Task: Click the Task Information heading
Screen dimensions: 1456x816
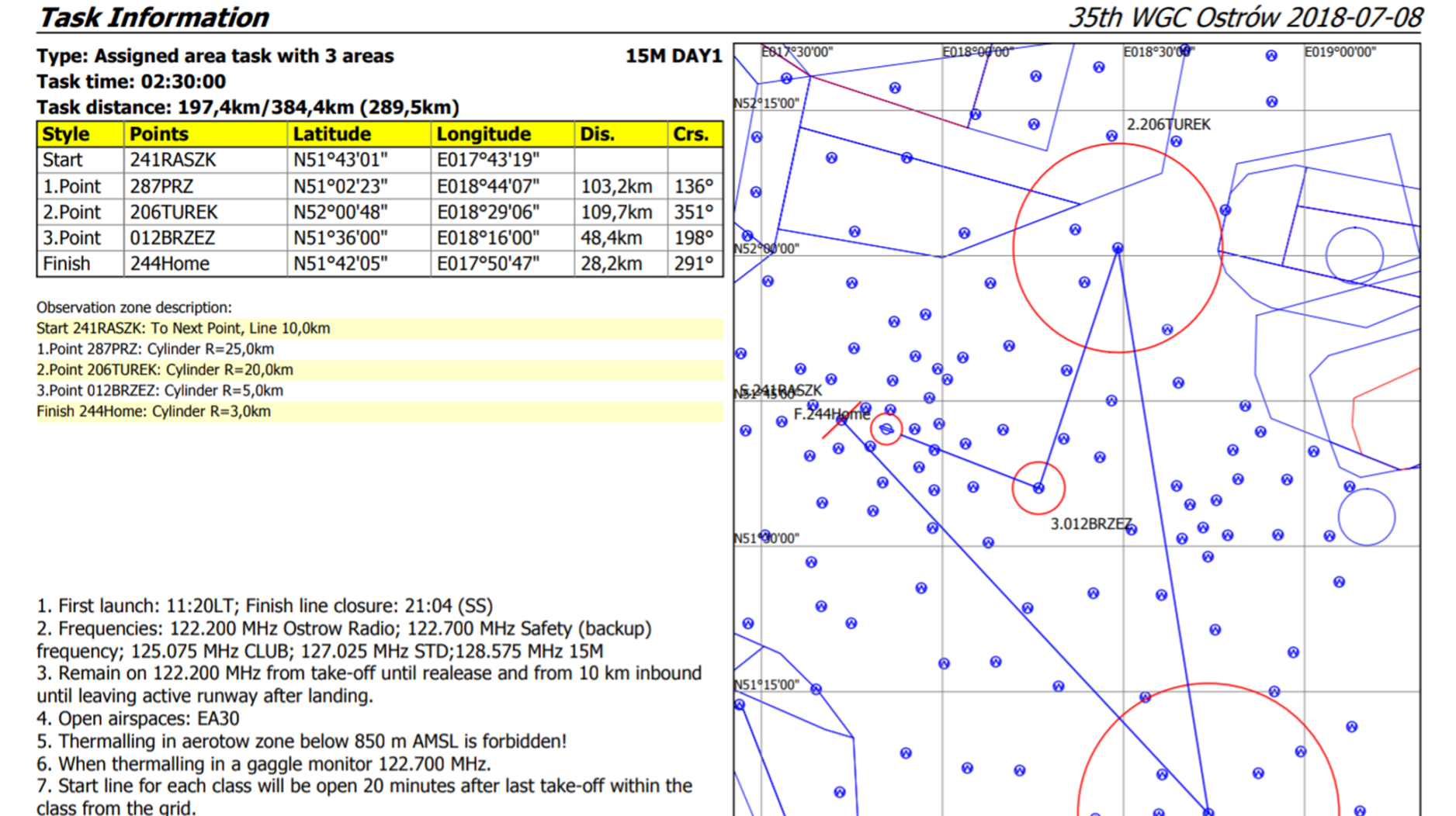Action: click(x=154, y=17)
